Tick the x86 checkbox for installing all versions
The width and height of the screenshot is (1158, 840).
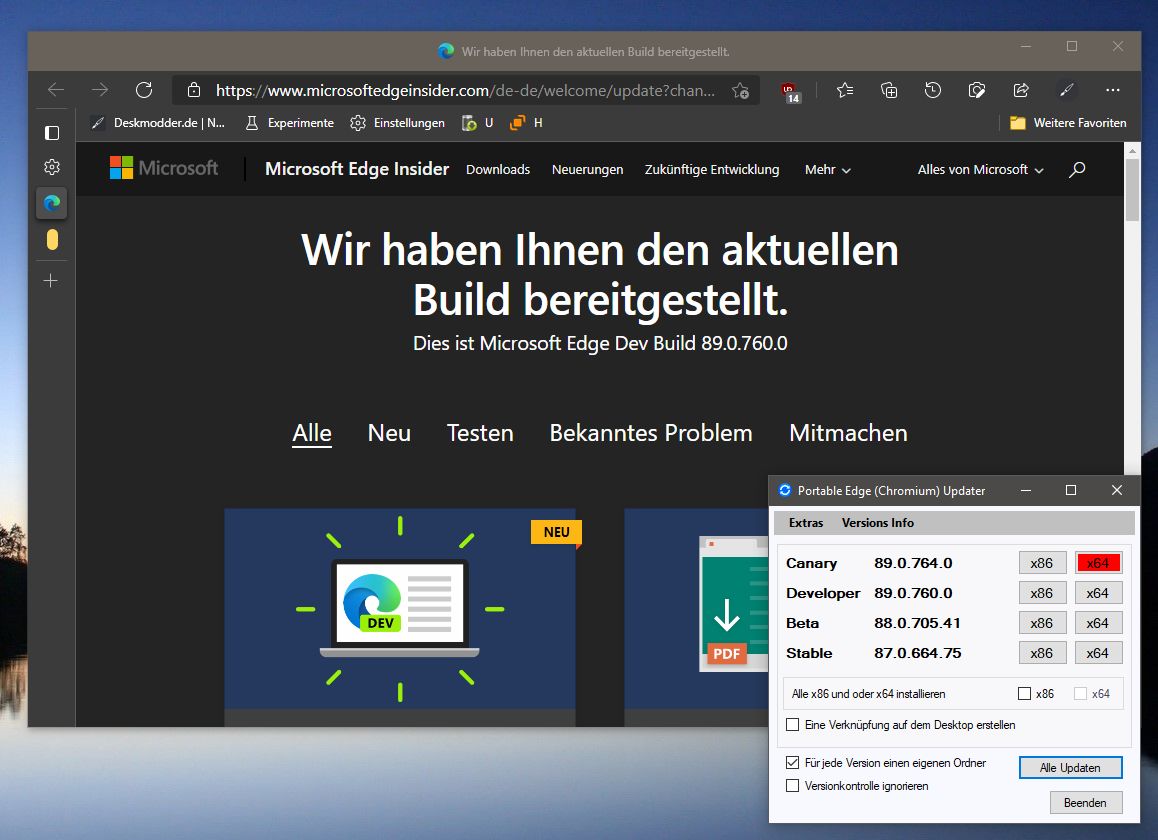[x=1024, y=694]
